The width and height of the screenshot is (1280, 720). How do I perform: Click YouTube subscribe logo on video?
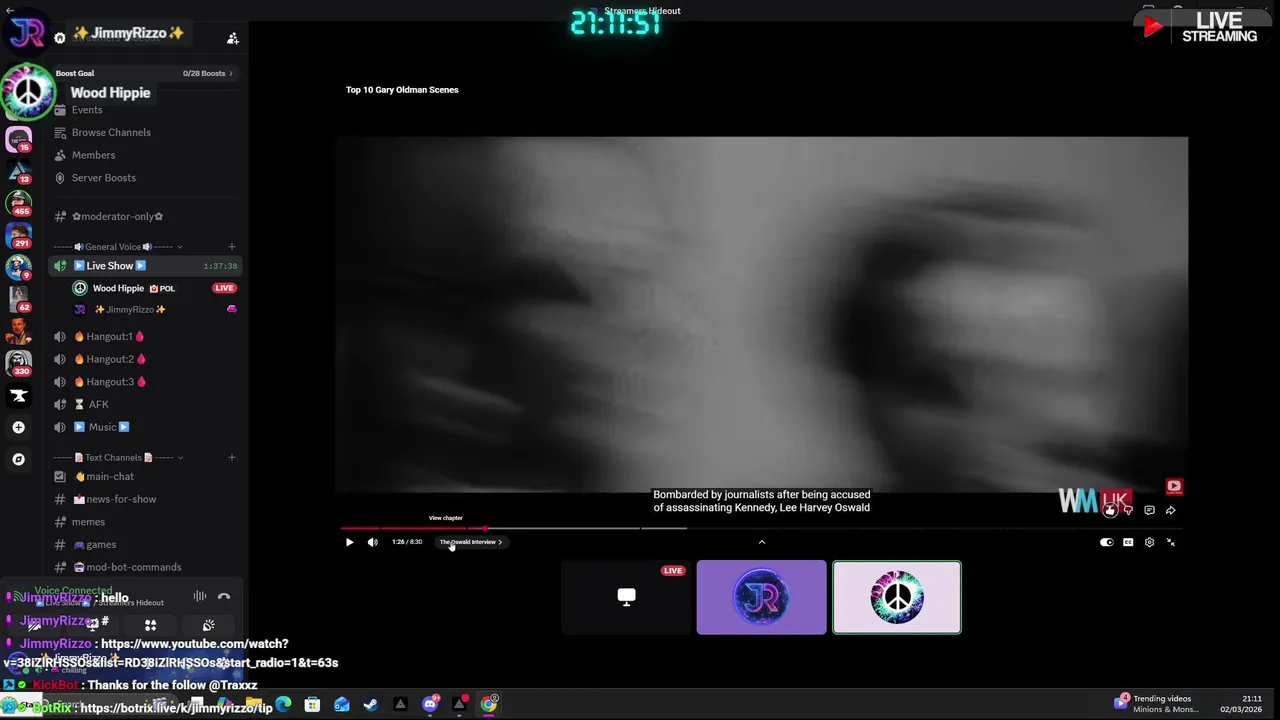pyautogui.click(x=1173, y=487)
